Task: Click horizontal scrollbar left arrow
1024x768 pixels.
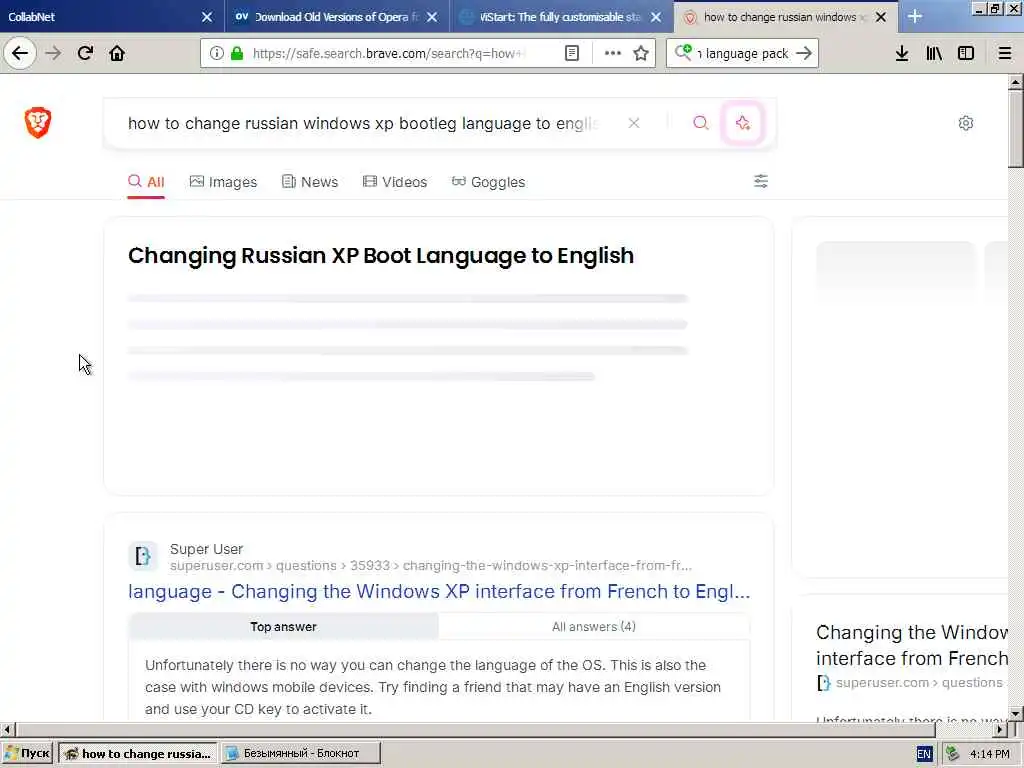Action: [x=7, y=729]
